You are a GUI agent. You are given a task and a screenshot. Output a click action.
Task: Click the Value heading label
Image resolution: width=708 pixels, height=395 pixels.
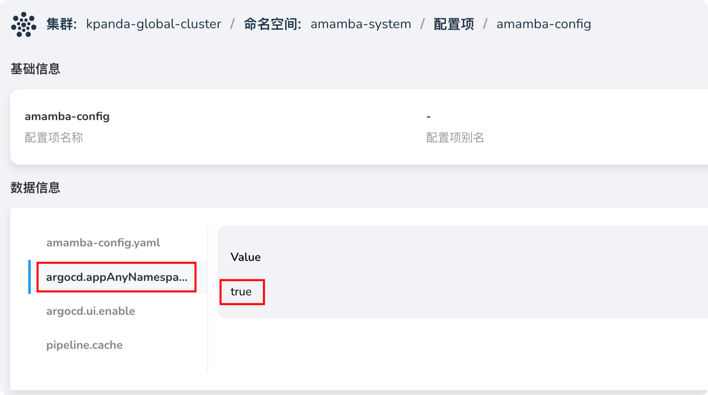point(246,257)
